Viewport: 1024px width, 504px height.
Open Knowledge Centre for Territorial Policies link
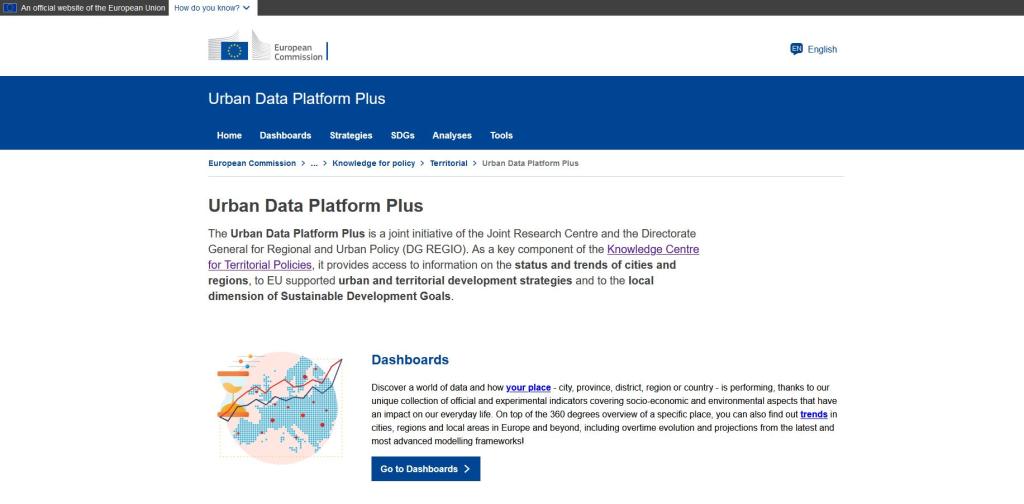(453, 257)
